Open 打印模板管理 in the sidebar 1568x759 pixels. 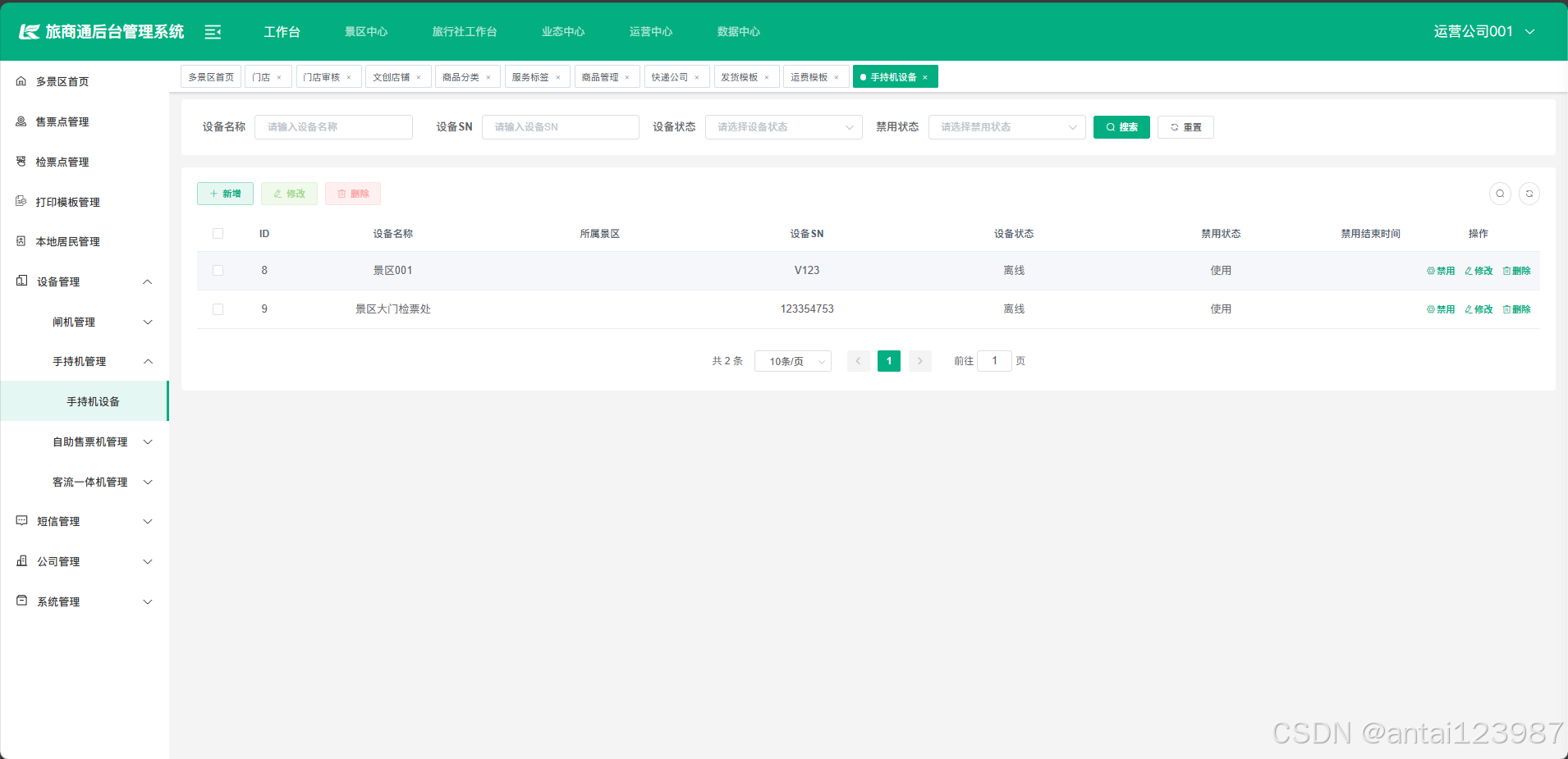tap(85, 202)
